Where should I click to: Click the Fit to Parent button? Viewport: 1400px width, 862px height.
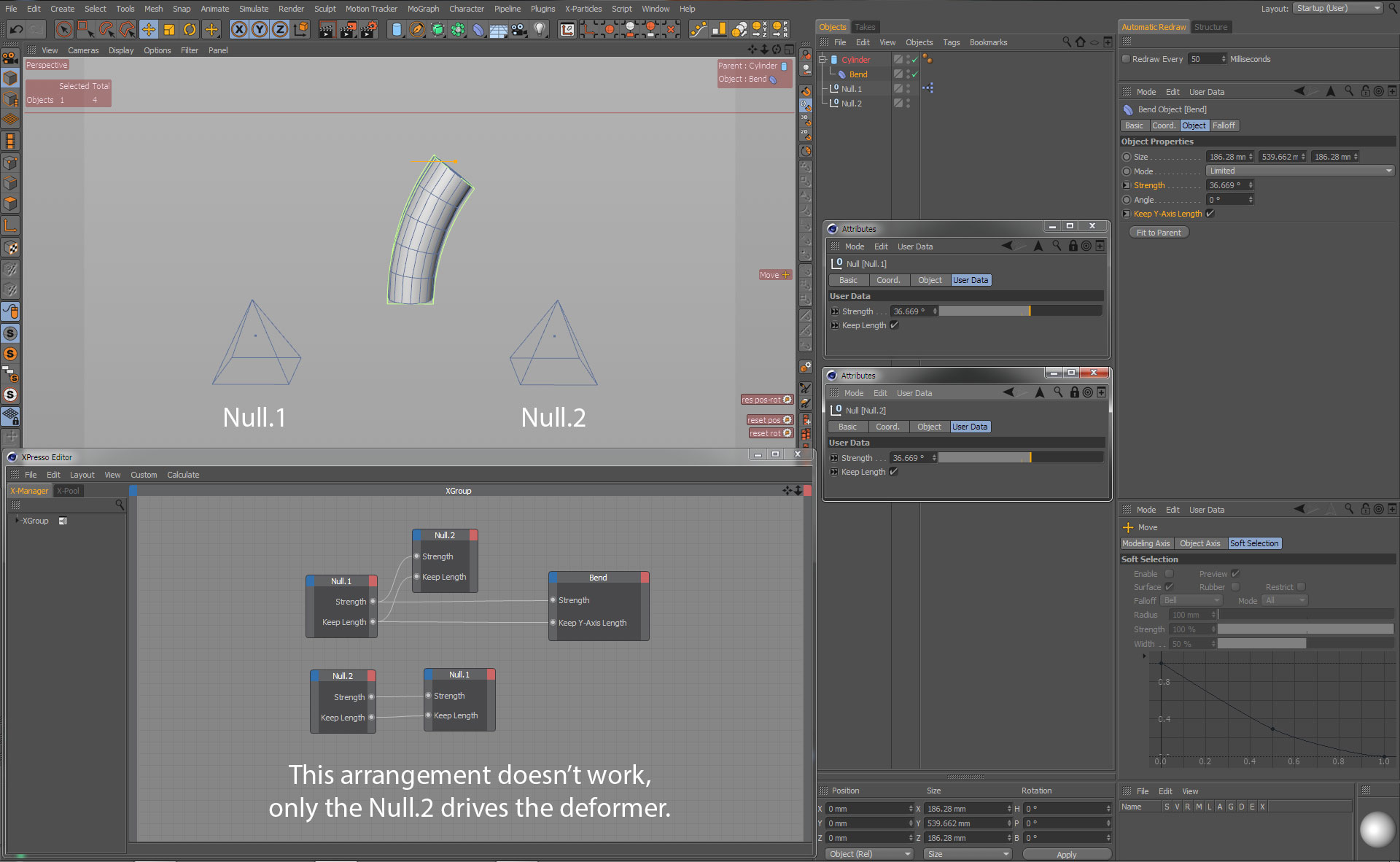(1159, 233)
